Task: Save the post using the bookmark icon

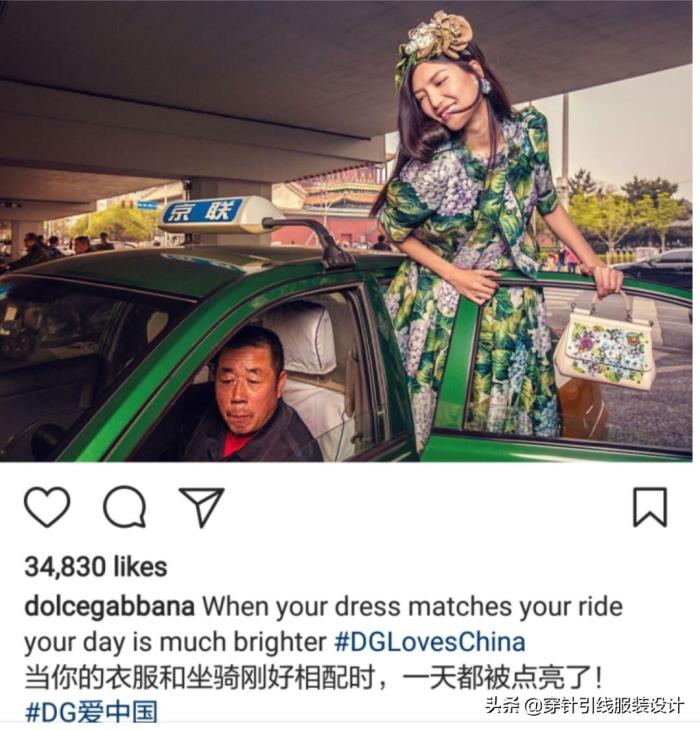Action: click(x=650, y=507)
